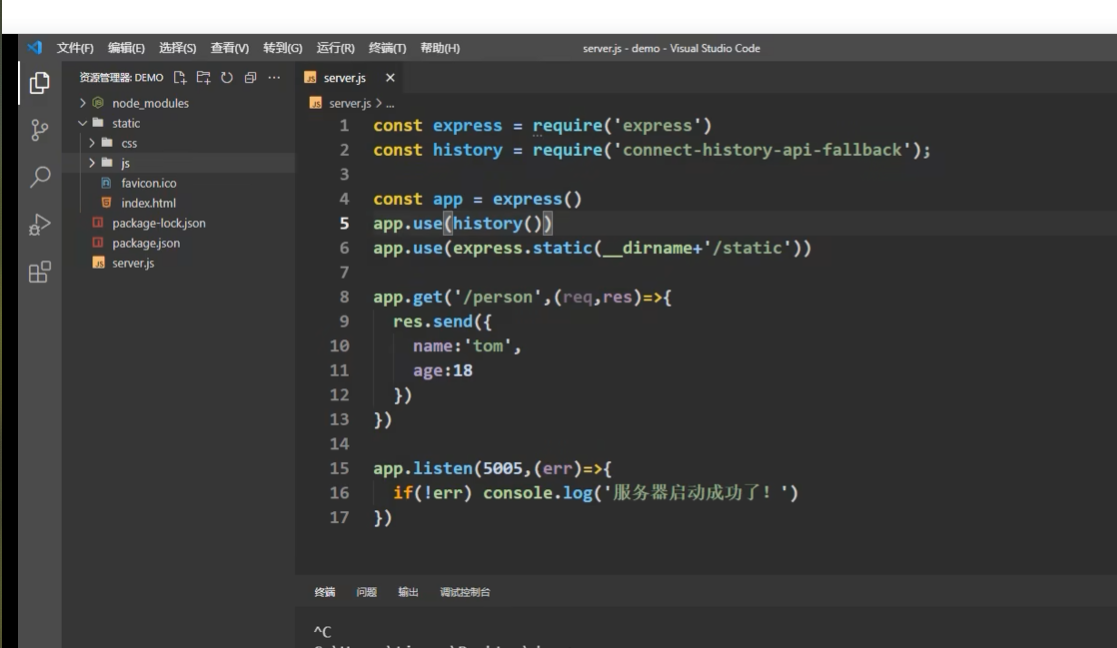This screenshot has width=1117, height=648.
Task: Open the Explorer view in activity bar
Action: 39,83
